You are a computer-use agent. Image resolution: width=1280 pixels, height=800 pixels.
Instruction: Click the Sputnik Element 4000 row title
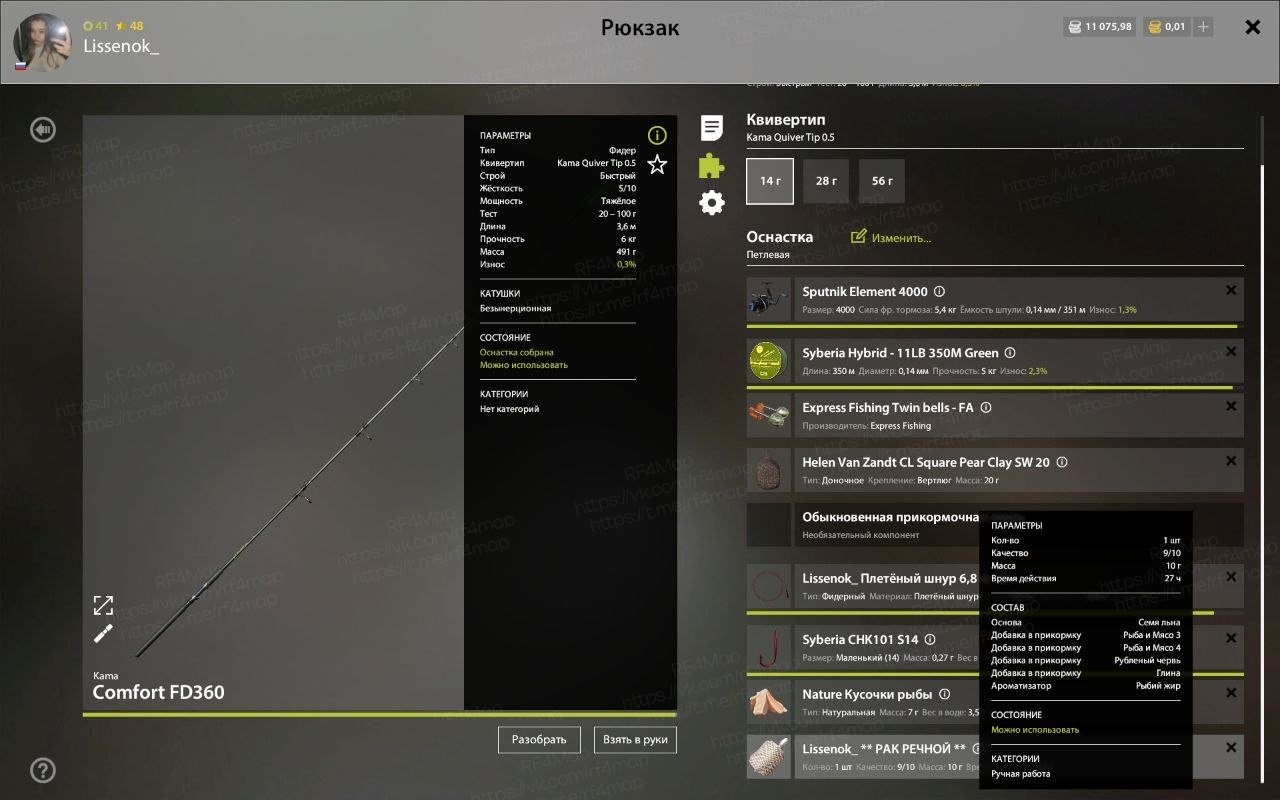click(865, 292)
